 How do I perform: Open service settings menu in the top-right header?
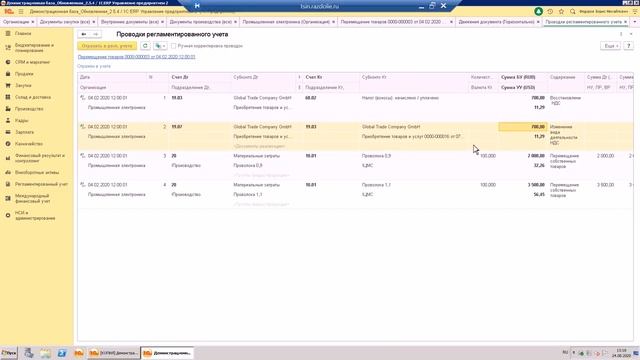pyautogui.click(x=635, y=11)
